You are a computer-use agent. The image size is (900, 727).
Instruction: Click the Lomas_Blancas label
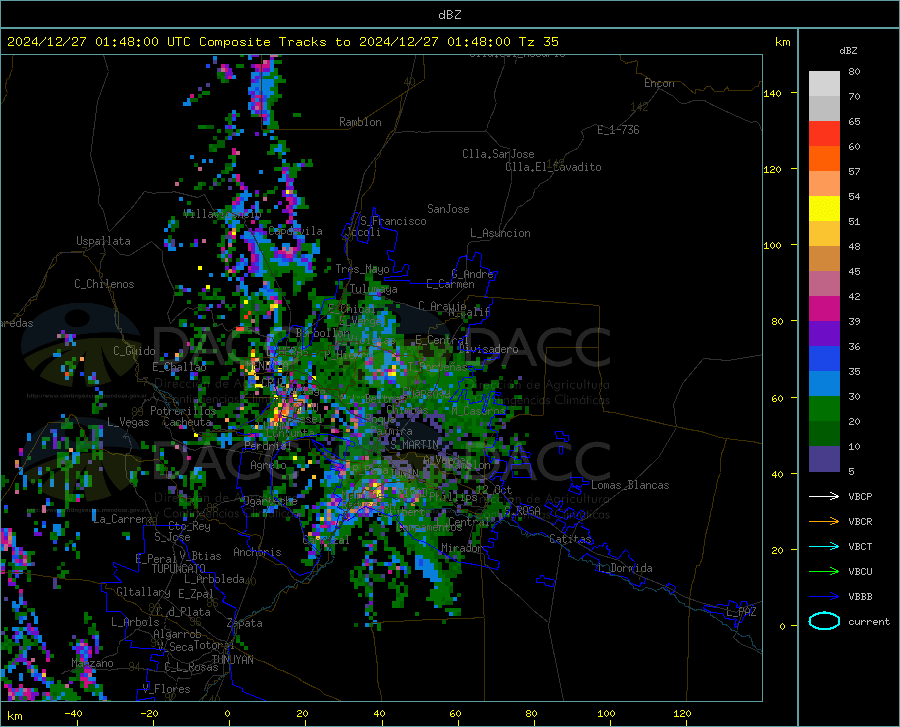tap(630, 485)
